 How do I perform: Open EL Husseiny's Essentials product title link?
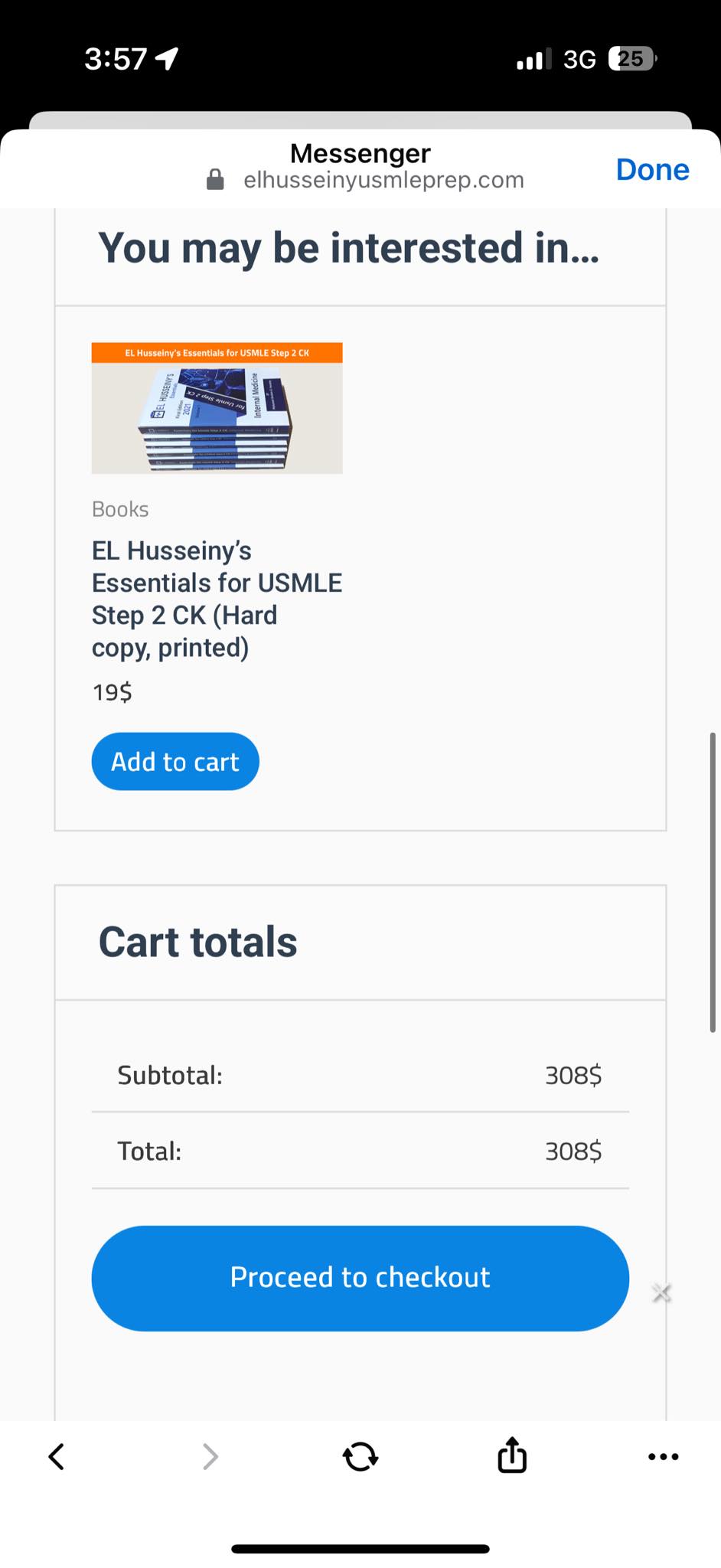pyautogui.click(x=217, y=599)
